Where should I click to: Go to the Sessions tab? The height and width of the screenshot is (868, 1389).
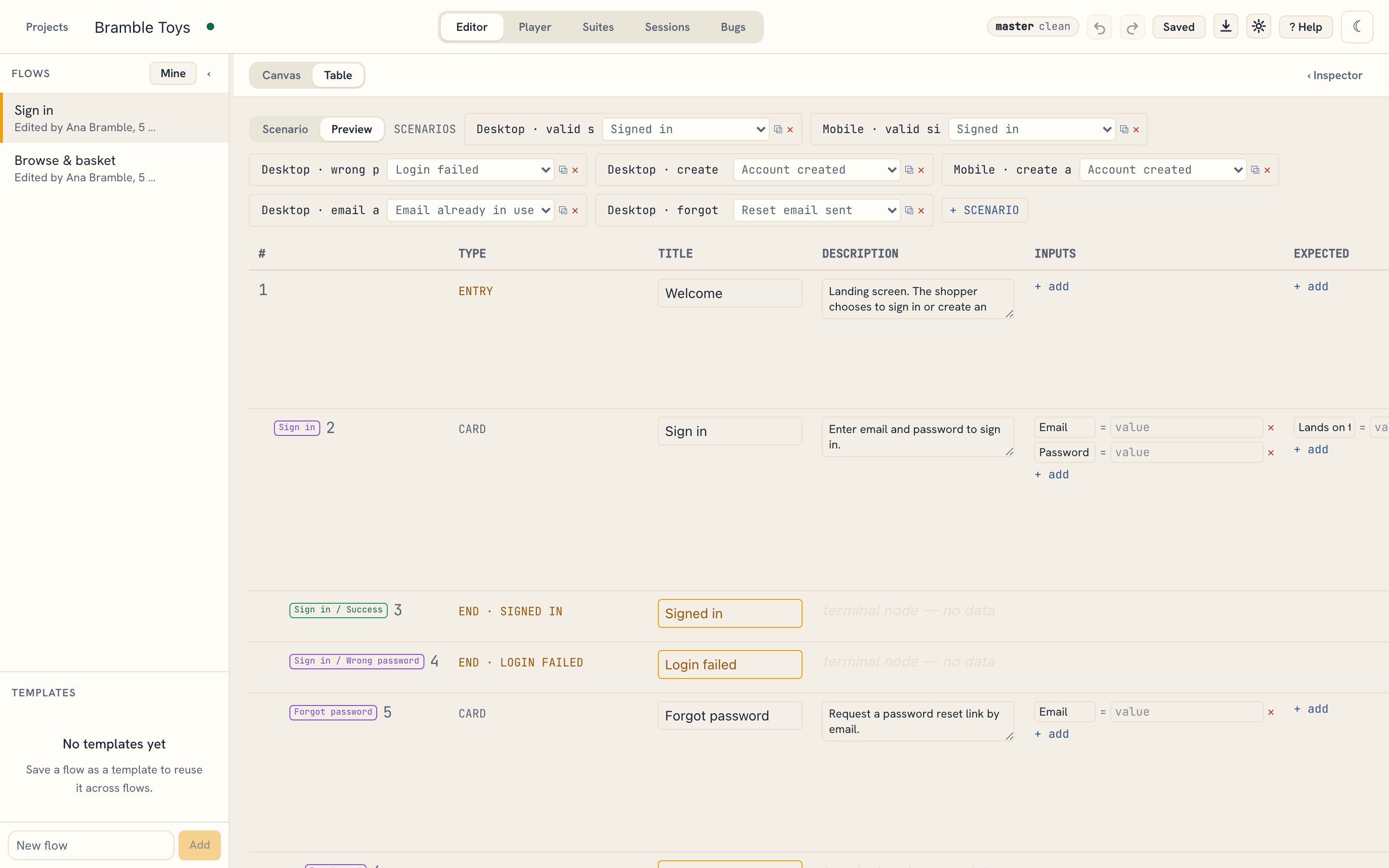click(x=667, y=27)
